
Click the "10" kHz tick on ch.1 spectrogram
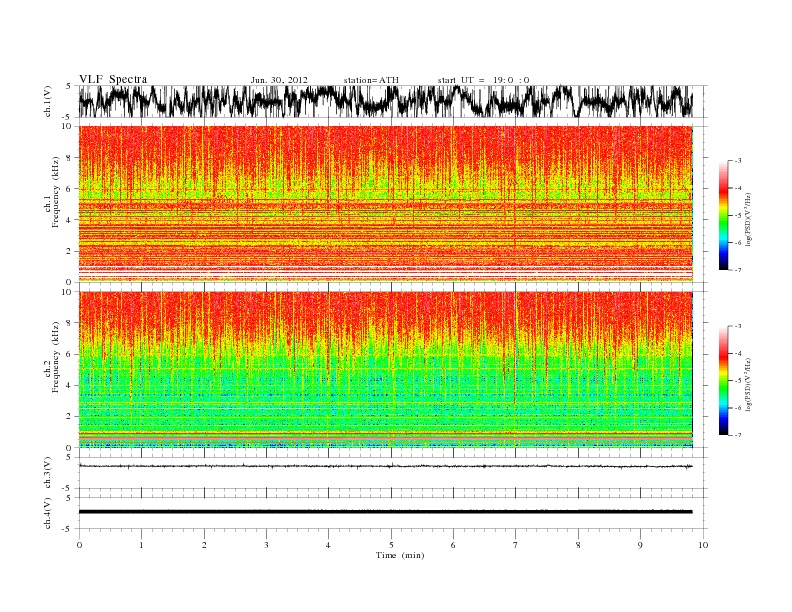(x=68, y=126)
